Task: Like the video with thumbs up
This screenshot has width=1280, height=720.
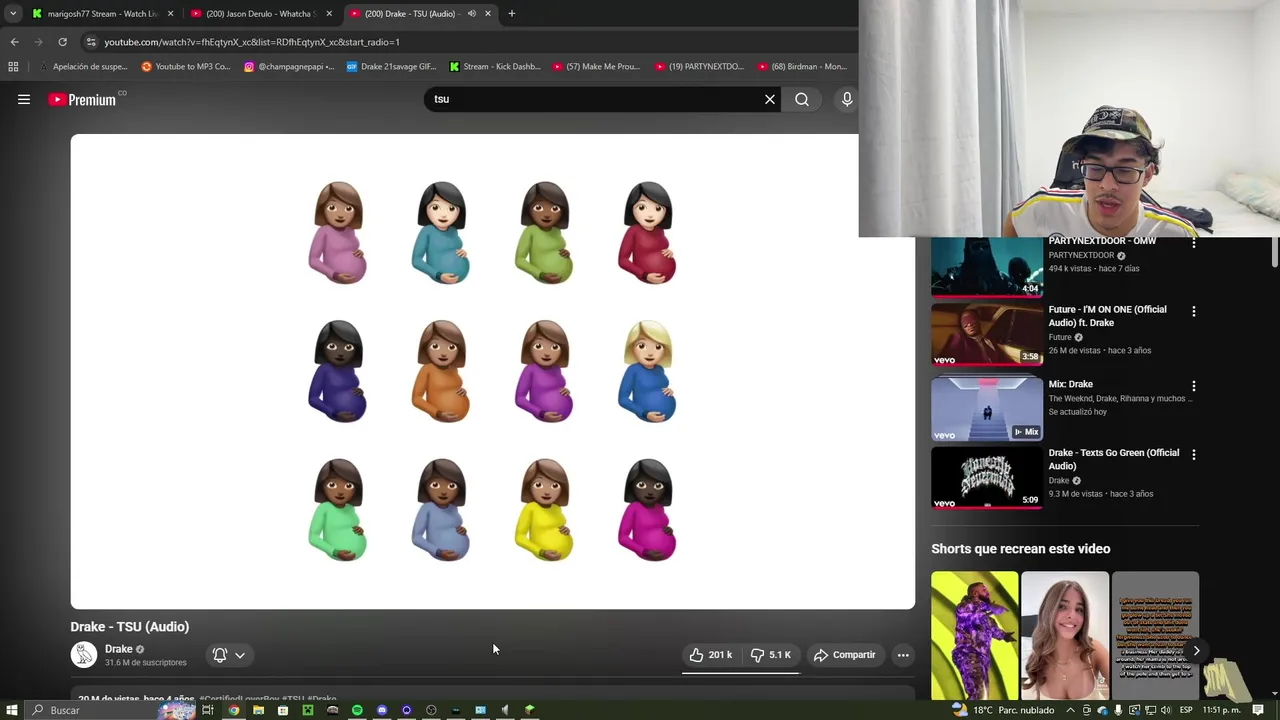Action: pyautogui.click(x=711, y=655)
